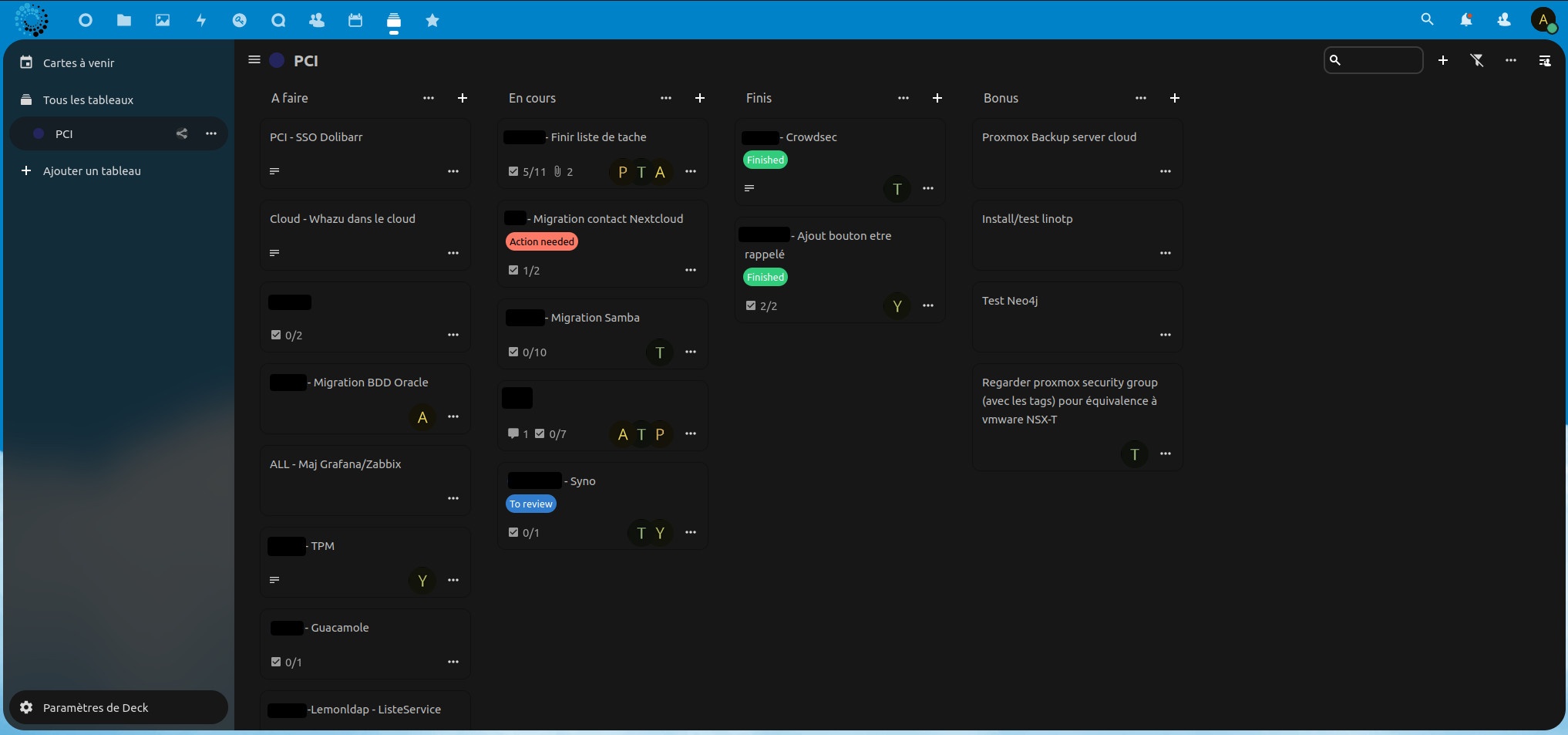
Task: Toggle the board details sidebar
Action: [1545, 60]
